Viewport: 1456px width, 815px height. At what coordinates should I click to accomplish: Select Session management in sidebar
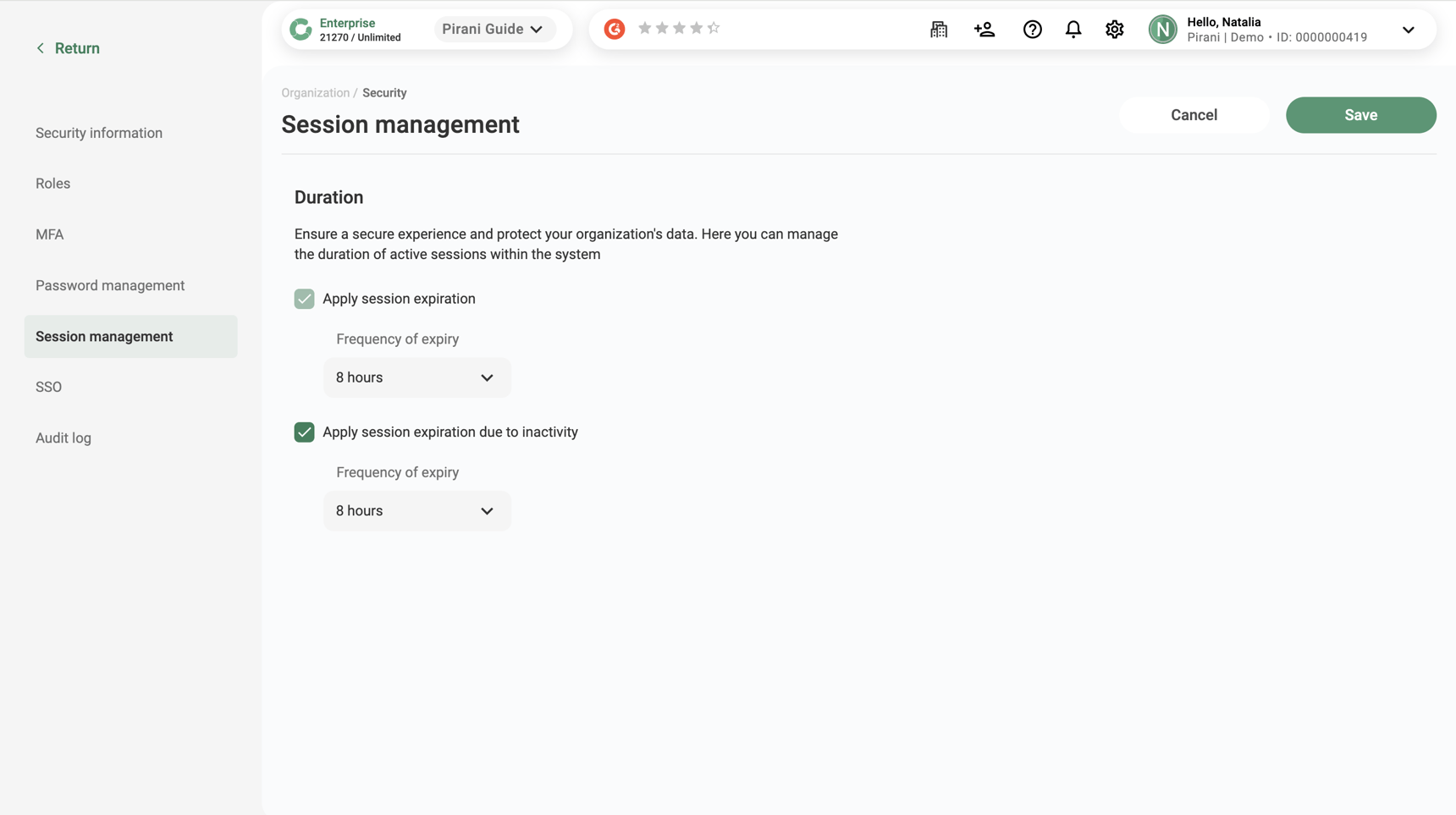click(x=131, y=337)
